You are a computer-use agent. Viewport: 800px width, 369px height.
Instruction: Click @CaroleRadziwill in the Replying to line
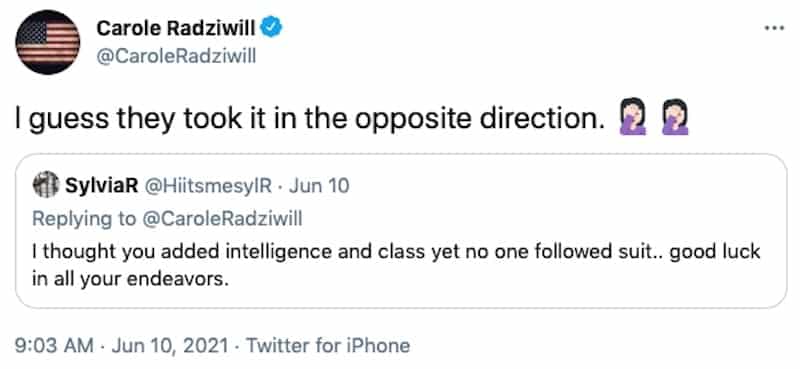[x=221, y=219]
